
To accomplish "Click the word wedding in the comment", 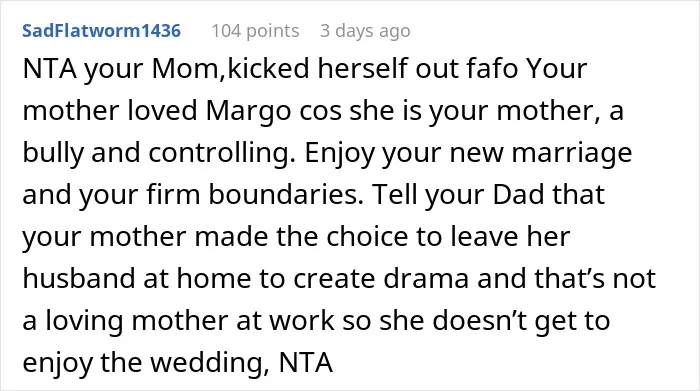I will [210, 362].
